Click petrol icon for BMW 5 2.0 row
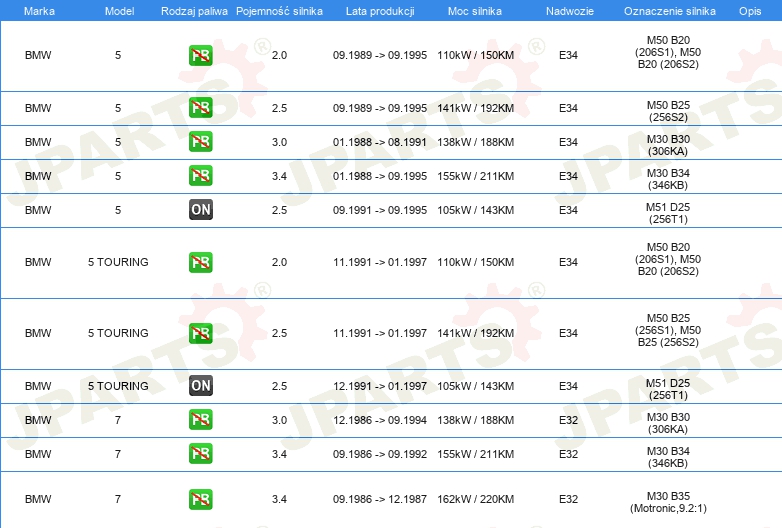The image size is (782, 528). [200, 55]
